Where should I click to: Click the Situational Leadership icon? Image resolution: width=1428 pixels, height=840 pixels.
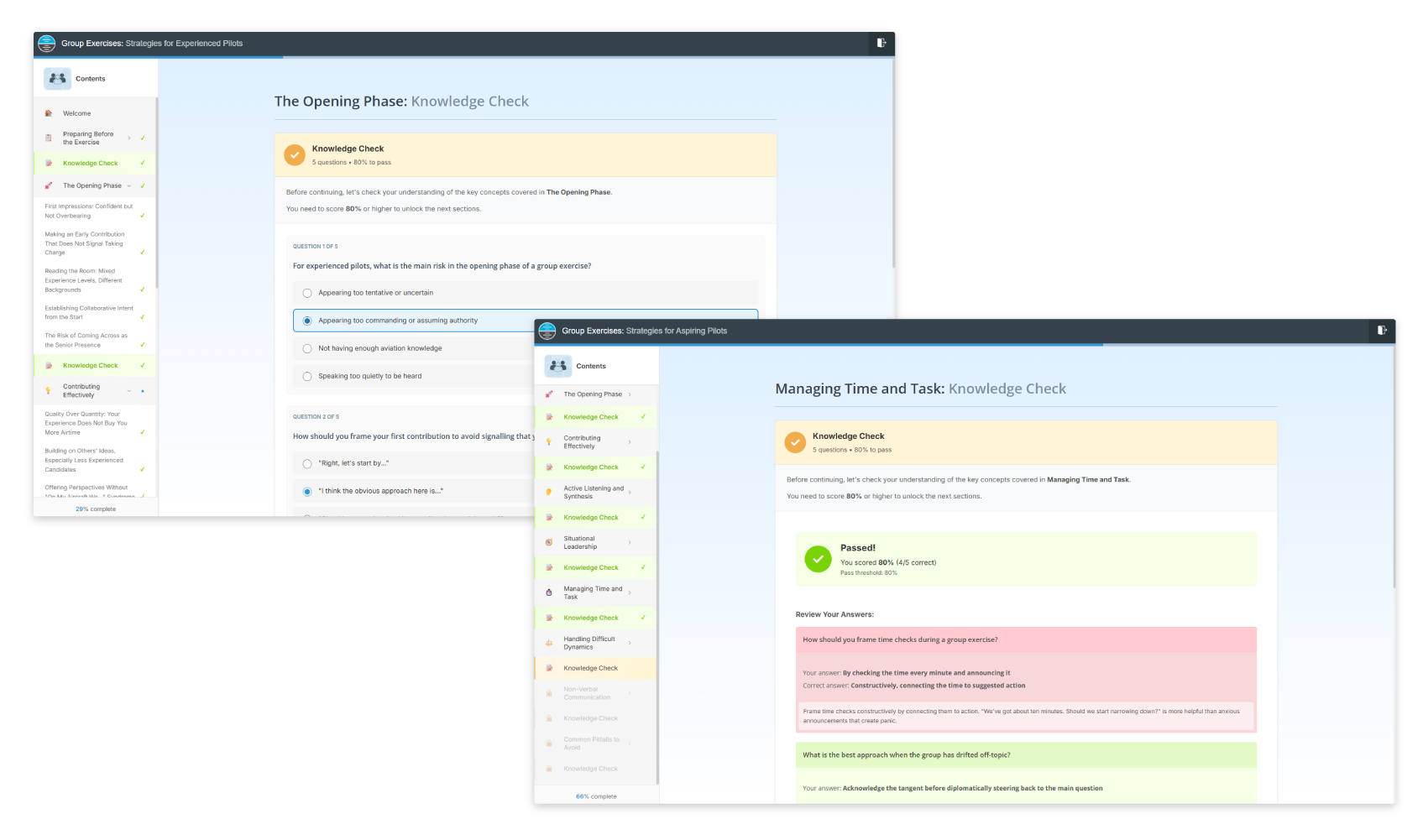click(549, 543)
